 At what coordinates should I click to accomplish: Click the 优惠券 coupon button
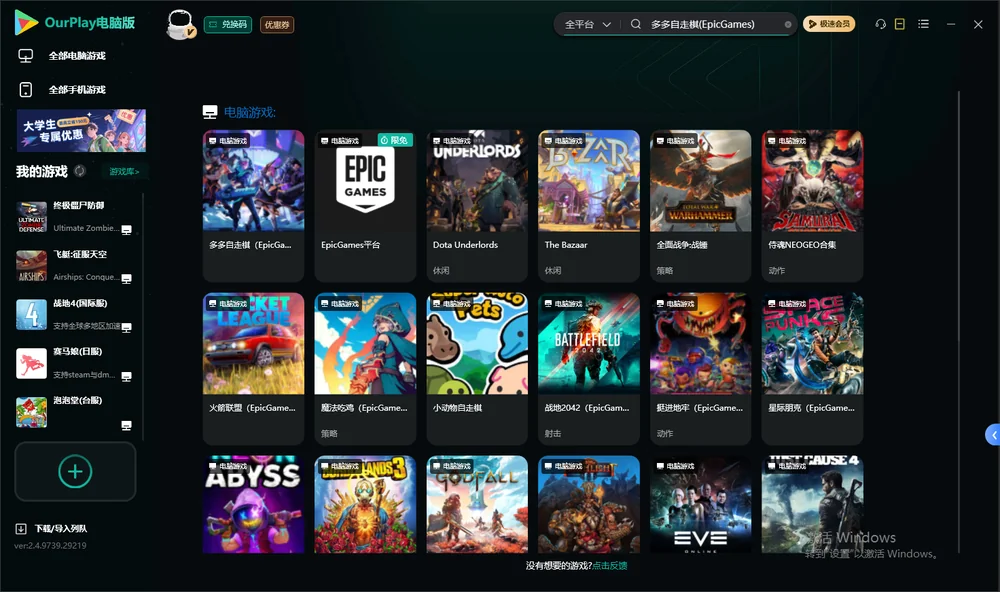[277, 25]
